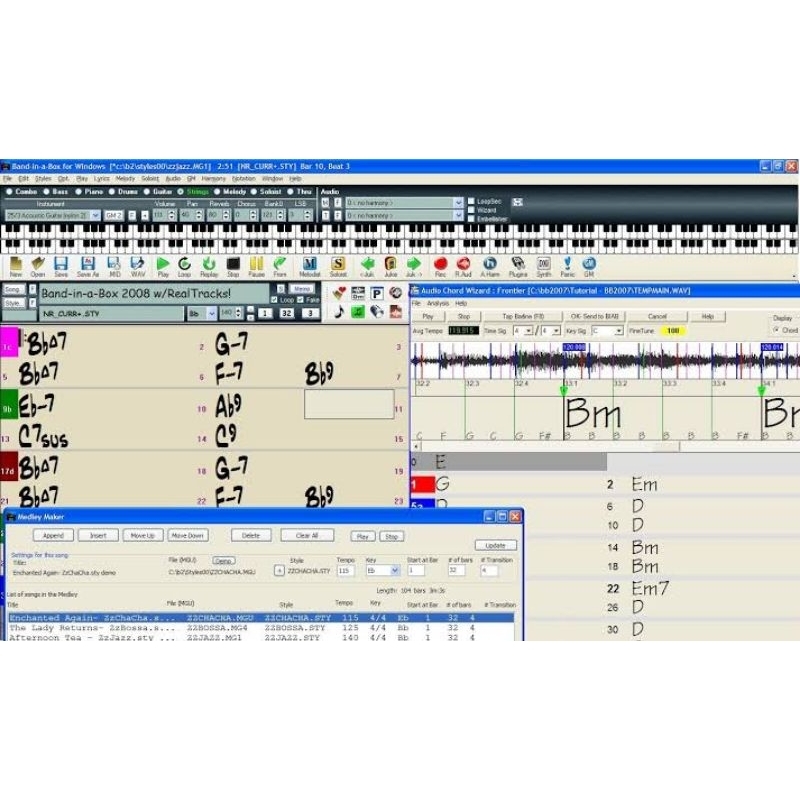Viewport: 800px width, 800px height.
Task: Select the Combo part radio button
Action: [x=9, y=192]
